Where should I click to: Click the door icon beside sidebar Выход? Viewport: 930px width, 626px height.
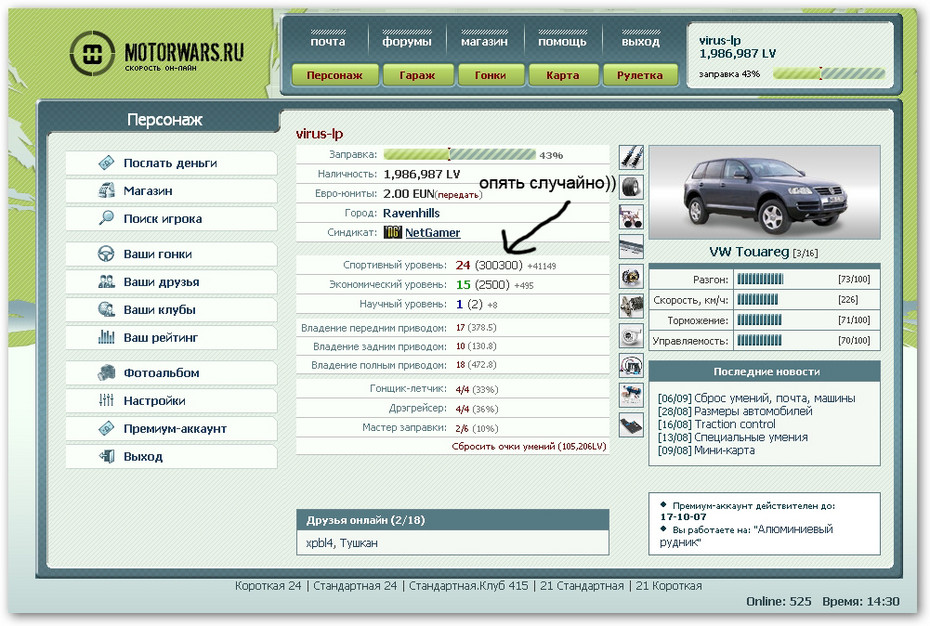(106, 456)
